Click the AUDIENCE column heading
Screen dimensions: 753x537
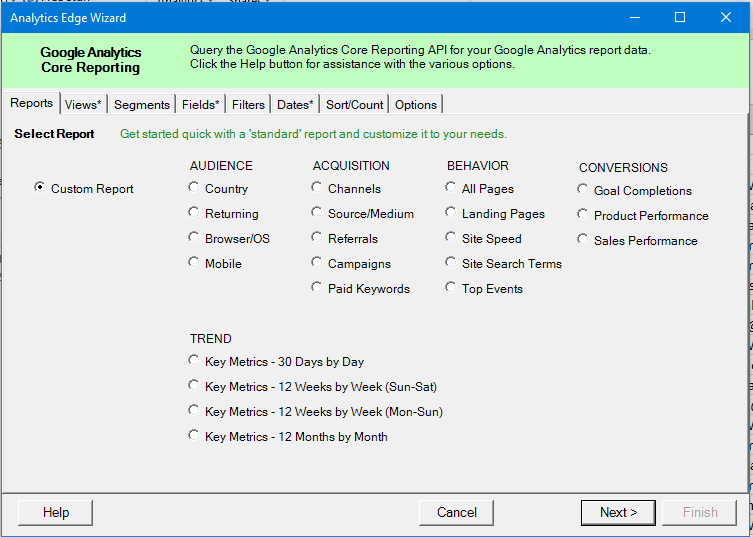pyautogui.click(x=221, y=166)
